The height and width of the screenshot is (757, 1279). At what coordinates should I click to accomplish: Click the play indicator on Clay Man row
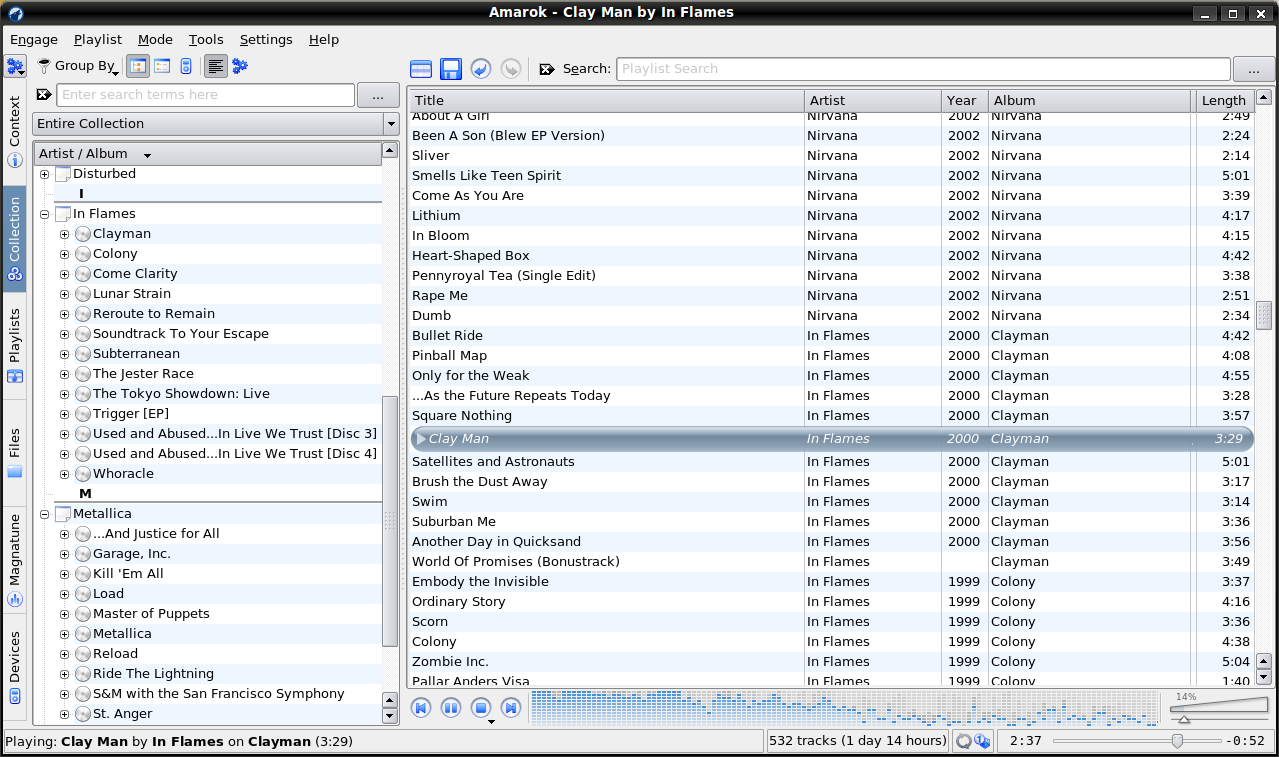pyautogui.click(x=421, y=439)
